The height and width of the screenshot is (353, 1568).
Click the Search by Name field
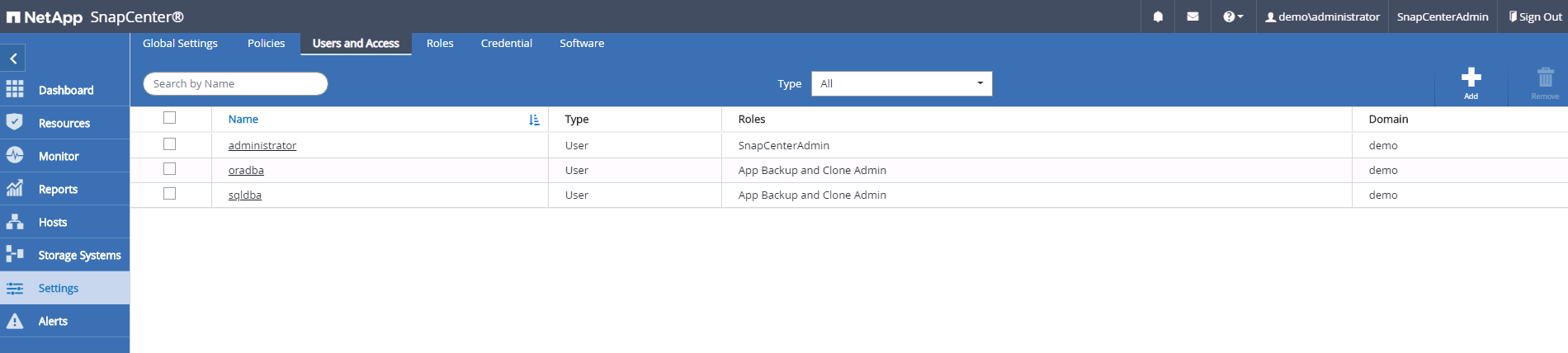pyautogui.click(x=235, y=83)
